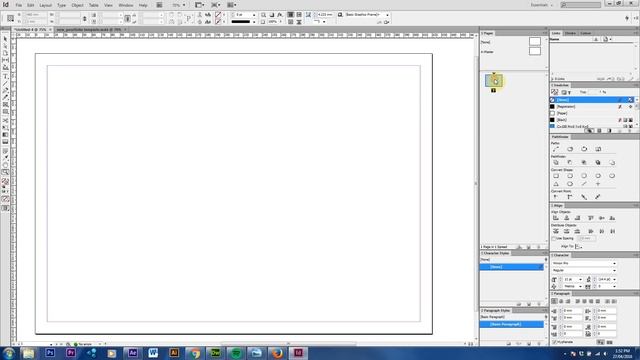The image size is (640, 360).
Task: Open Firefox from taskbar
Action: [277, 353]
